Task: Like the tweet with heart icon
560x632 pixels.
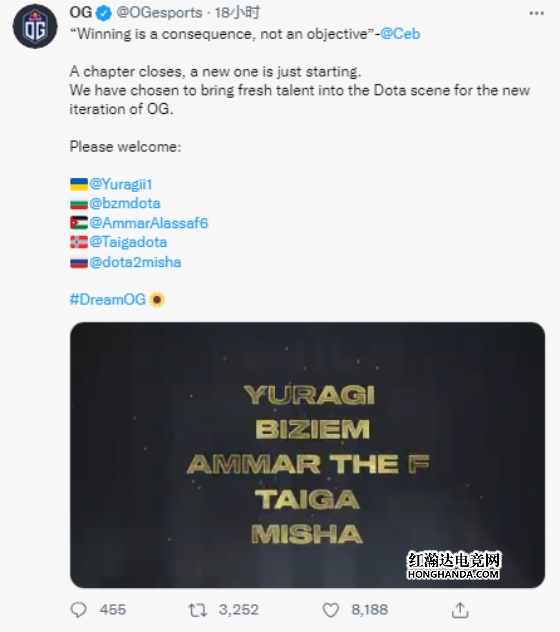Action: 331,610
